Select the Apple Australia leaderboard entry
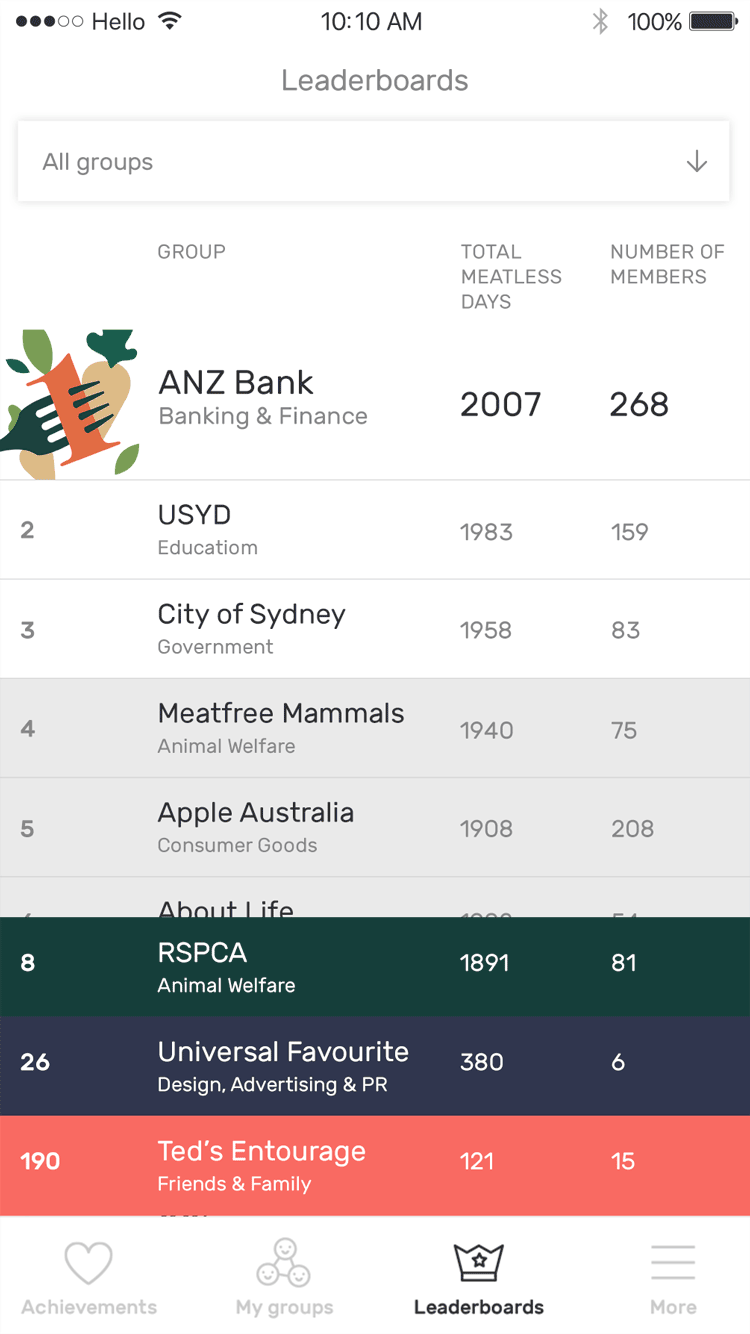The image size is (750, 1334). [x=375, y=827]
